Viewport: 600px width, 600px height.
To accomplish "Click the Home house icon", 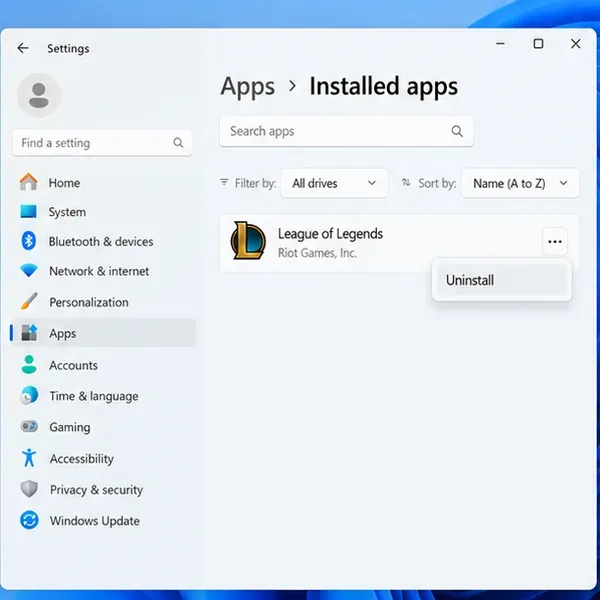I will [x=29, y=182].
